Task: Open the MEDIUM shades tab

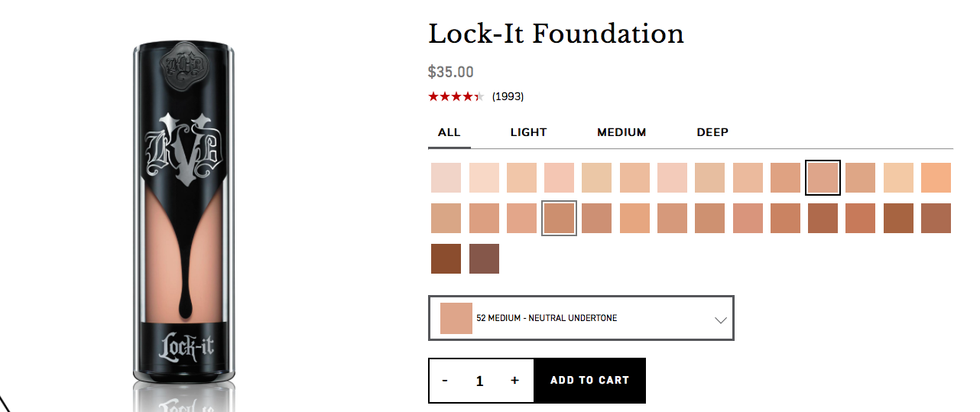Action: (x=621, y=132)
